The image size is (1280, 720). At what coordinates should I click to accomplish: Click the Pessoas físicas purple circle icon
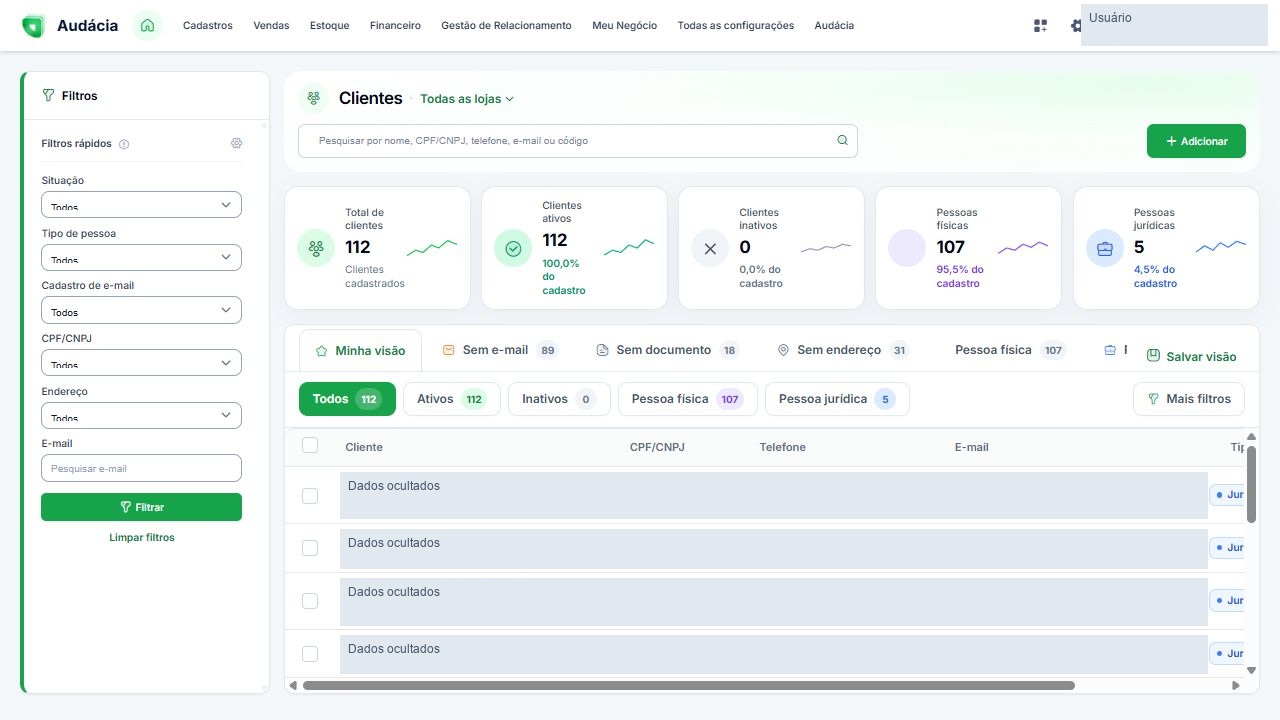907,248
